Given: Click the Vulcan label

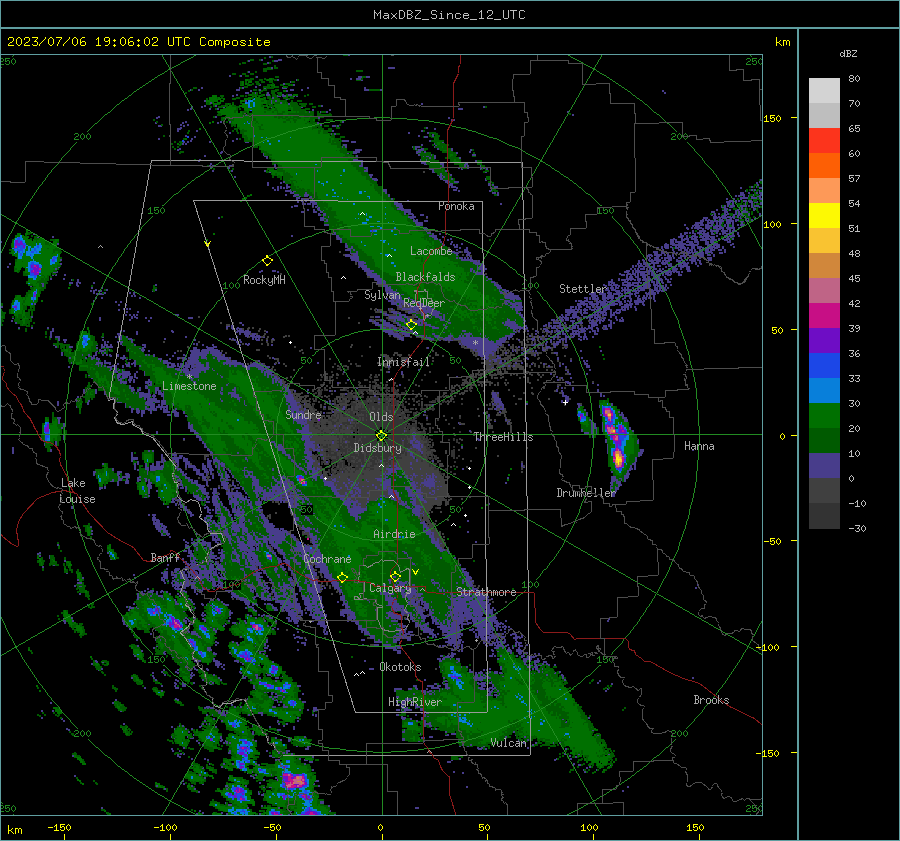Looking at the screenshot, I should tap(508, 743).
